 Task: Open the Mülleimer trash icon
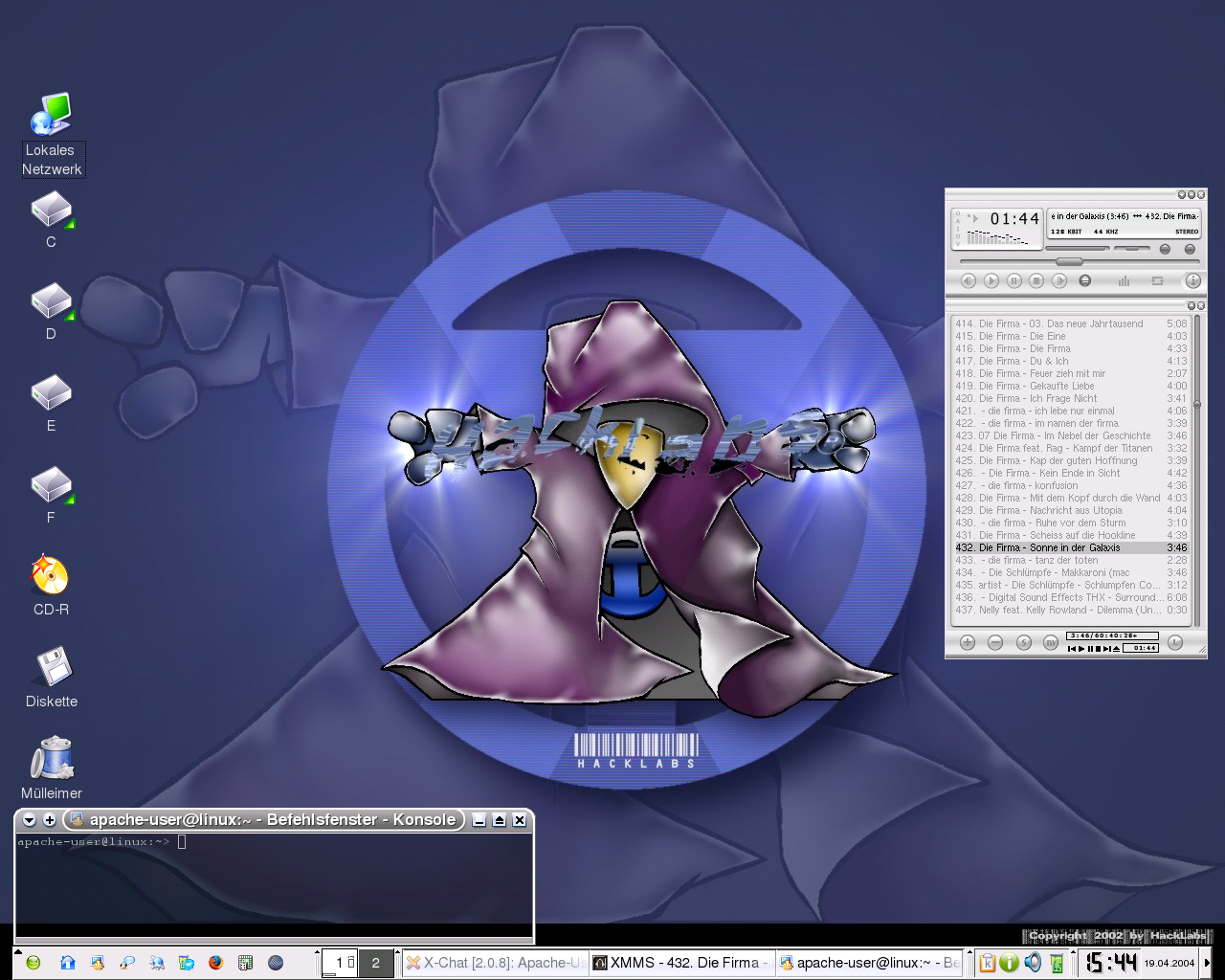point(52,759)
